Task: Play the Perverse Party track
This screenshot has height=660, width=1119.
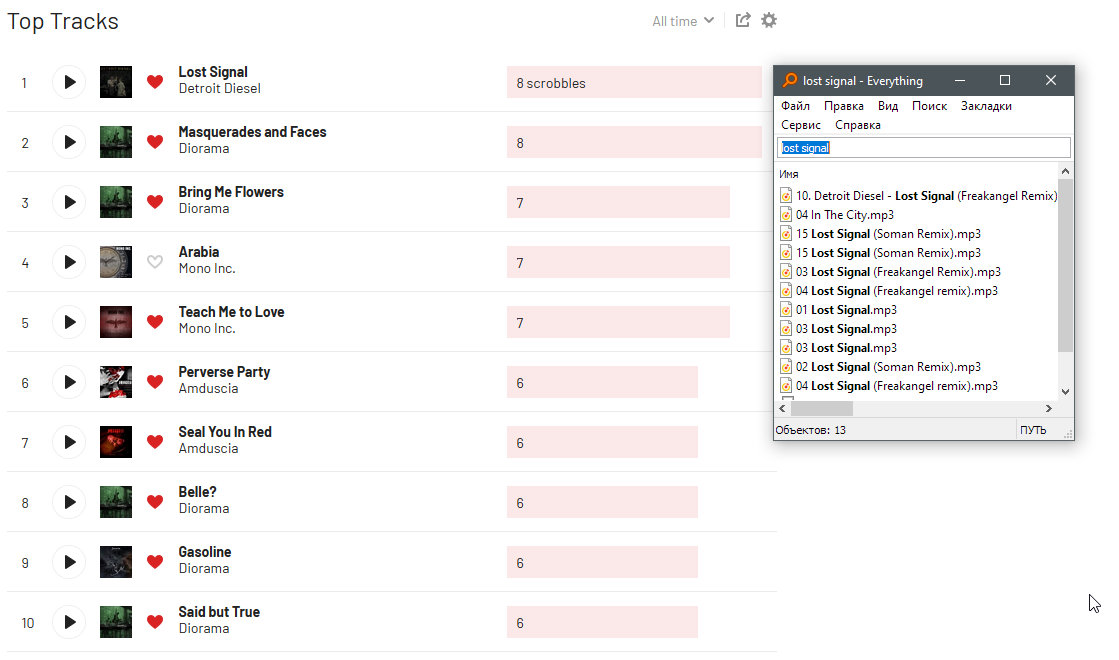Action: click(x=69, y=382)
